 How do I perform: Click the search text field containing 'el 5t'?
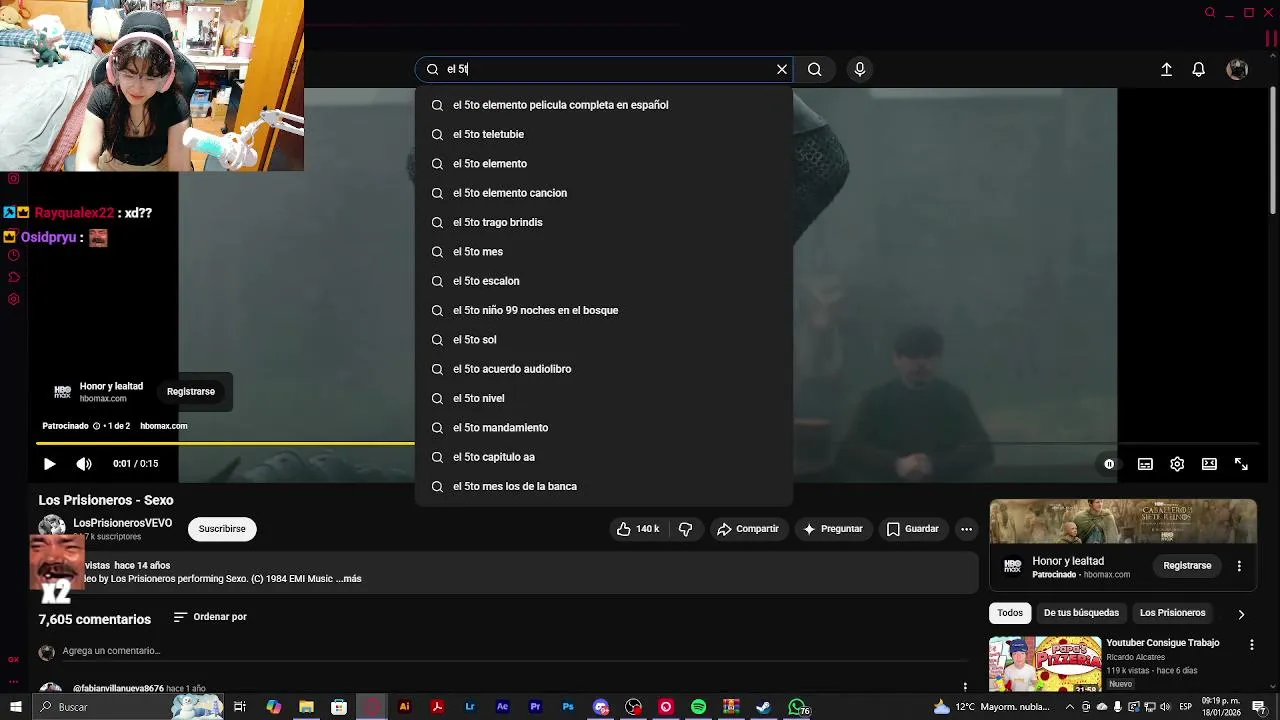605,69
